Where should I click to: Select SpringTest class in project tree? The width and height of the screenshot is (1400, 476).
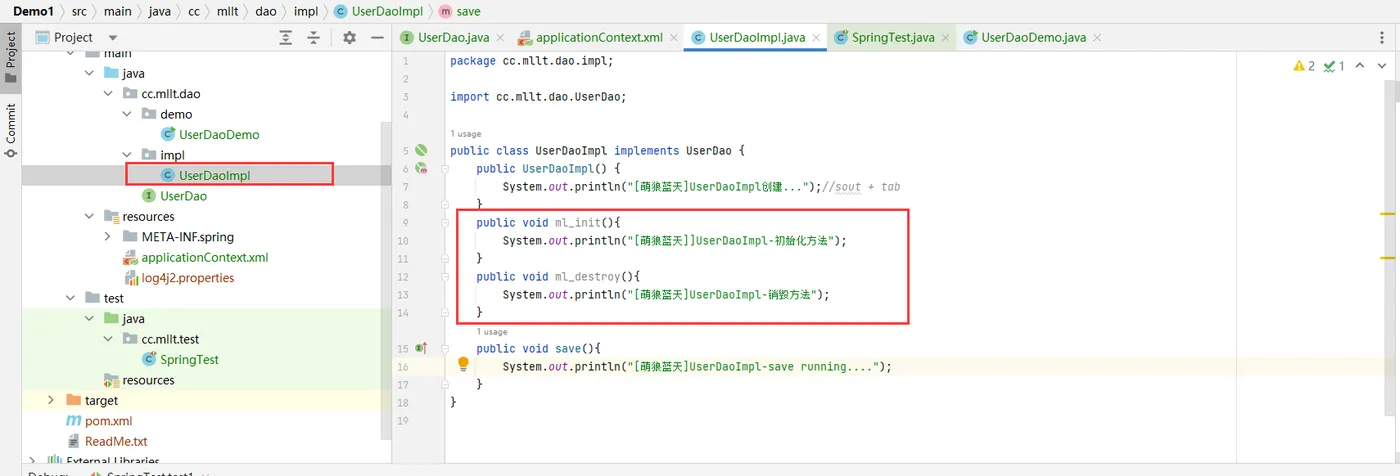tap(189, 359)
